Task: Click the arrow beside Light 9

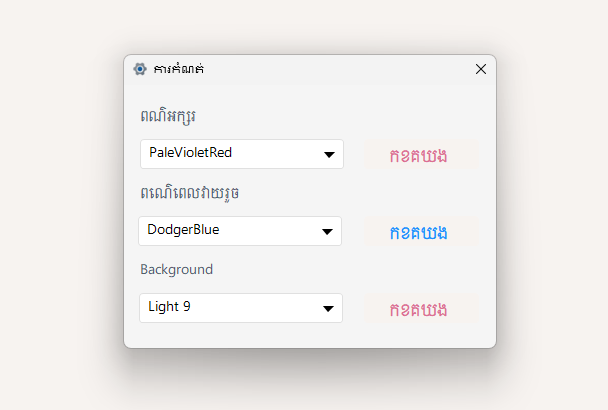Action: (328, 309)
